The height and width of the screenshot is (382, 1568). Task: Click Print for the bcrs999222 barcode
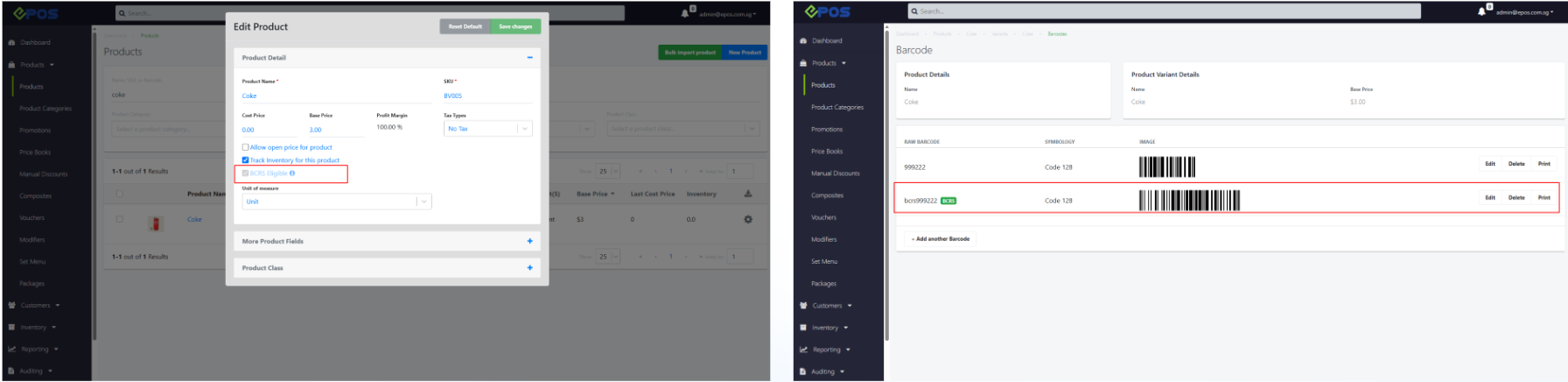1544,198
